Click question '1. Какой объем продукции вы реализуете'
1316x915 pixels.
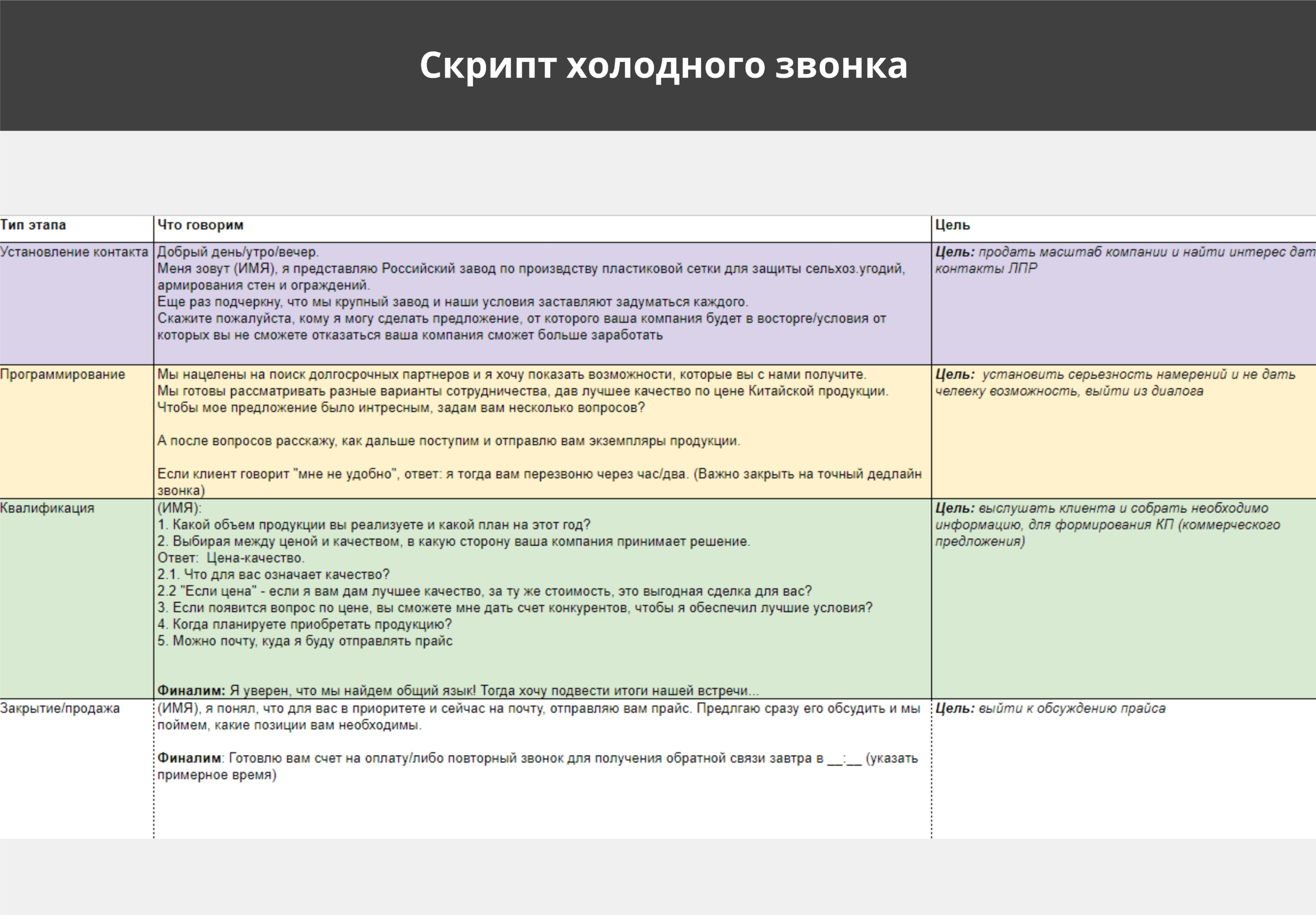374,525
